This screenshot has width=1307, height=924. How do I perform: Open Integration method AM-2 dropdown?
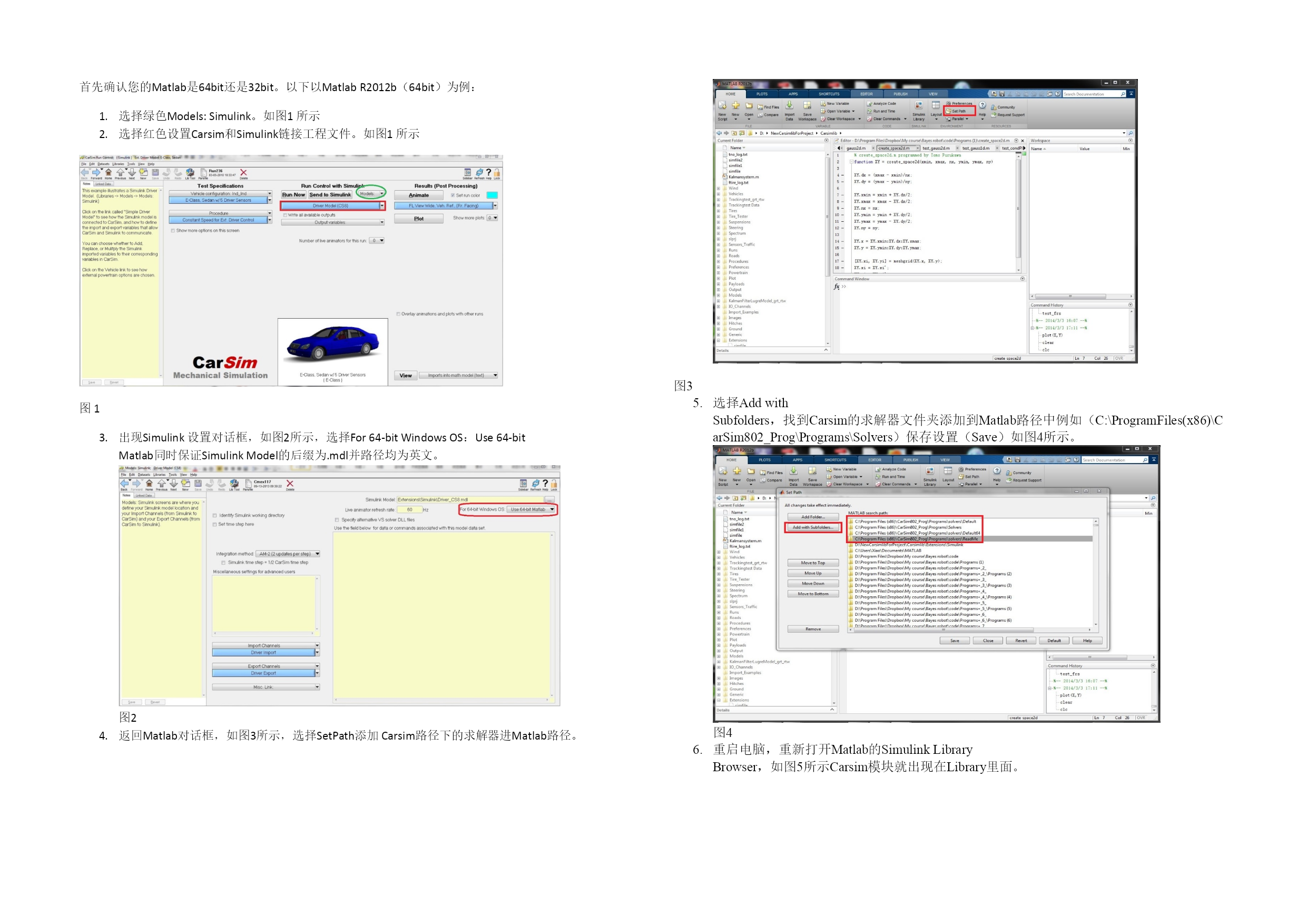click(289, 554)
